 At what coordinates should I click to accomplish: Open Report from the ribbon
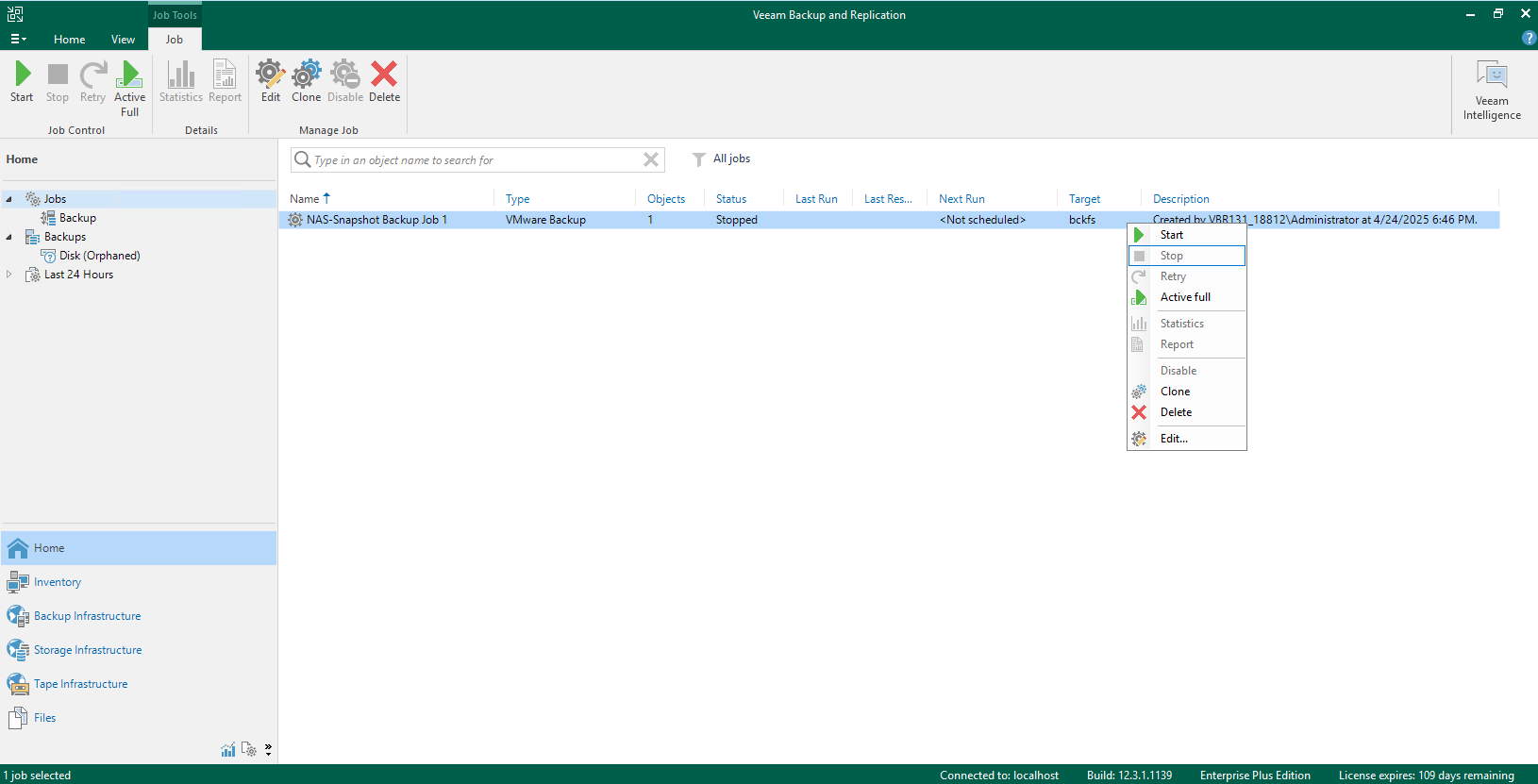(225, 81)
